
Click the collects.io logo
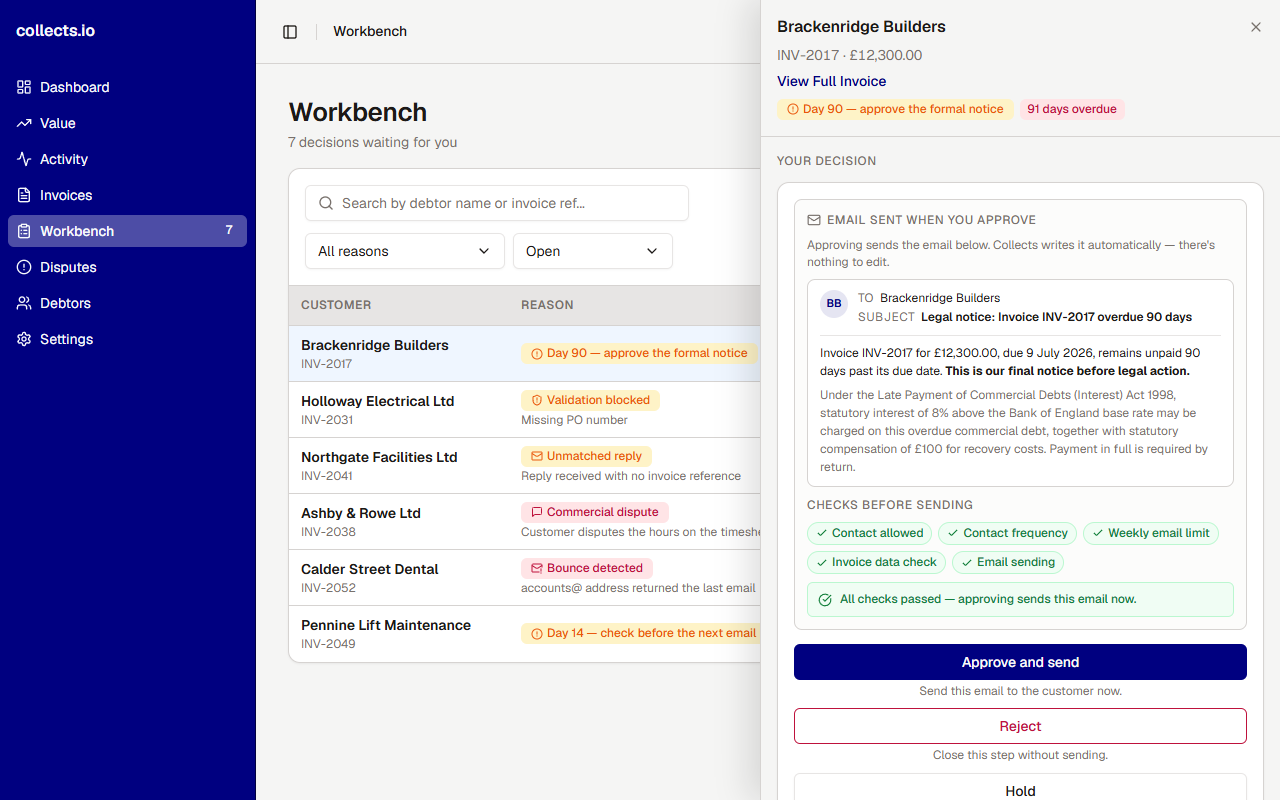click(x=56, y=31)
